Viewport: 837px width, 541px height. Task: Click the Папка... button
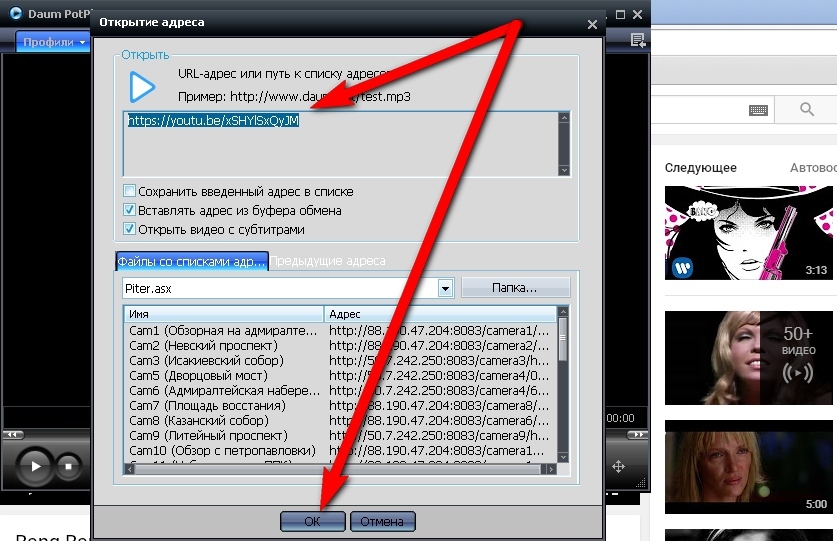click(515, 288)
